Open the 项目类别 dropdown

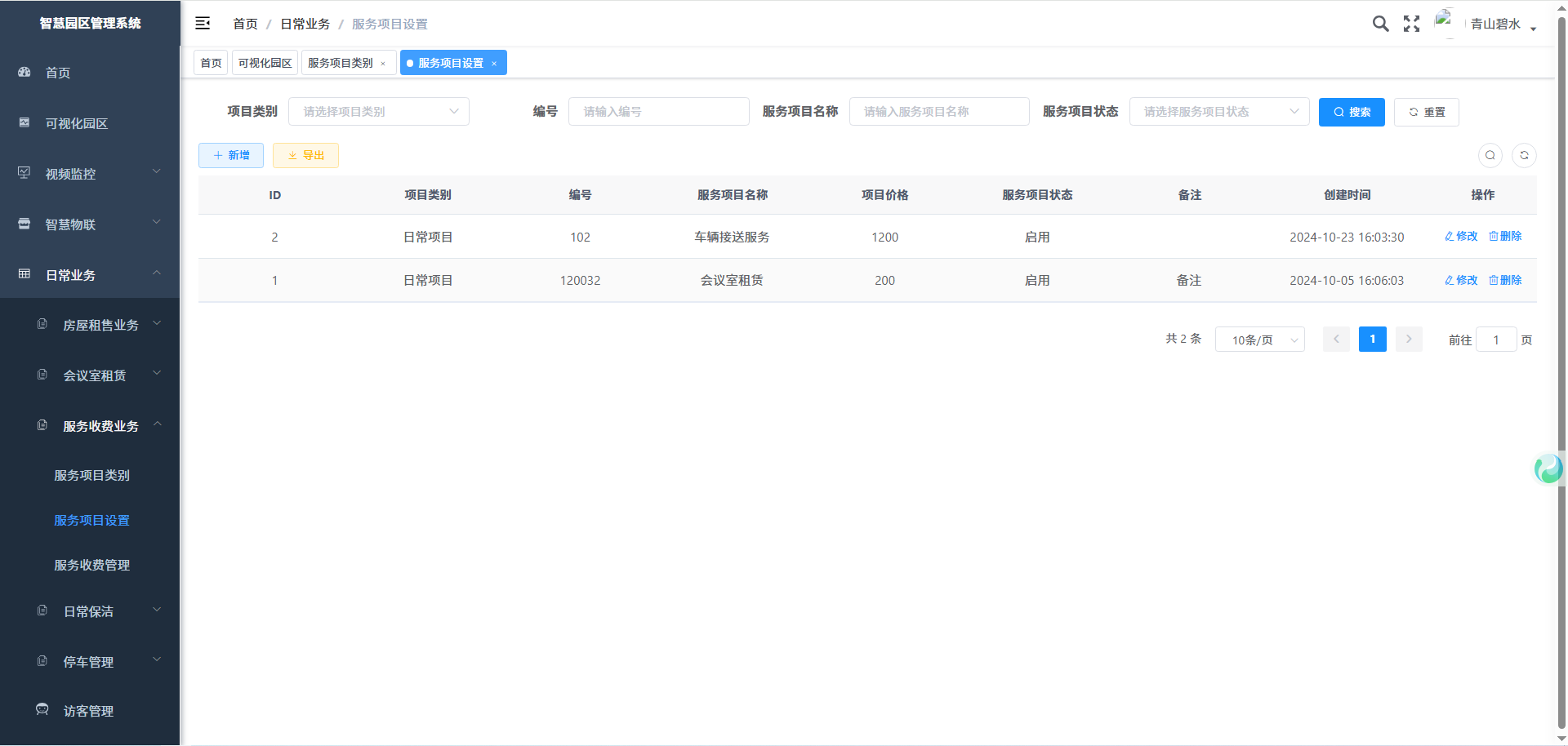point(378,112)
